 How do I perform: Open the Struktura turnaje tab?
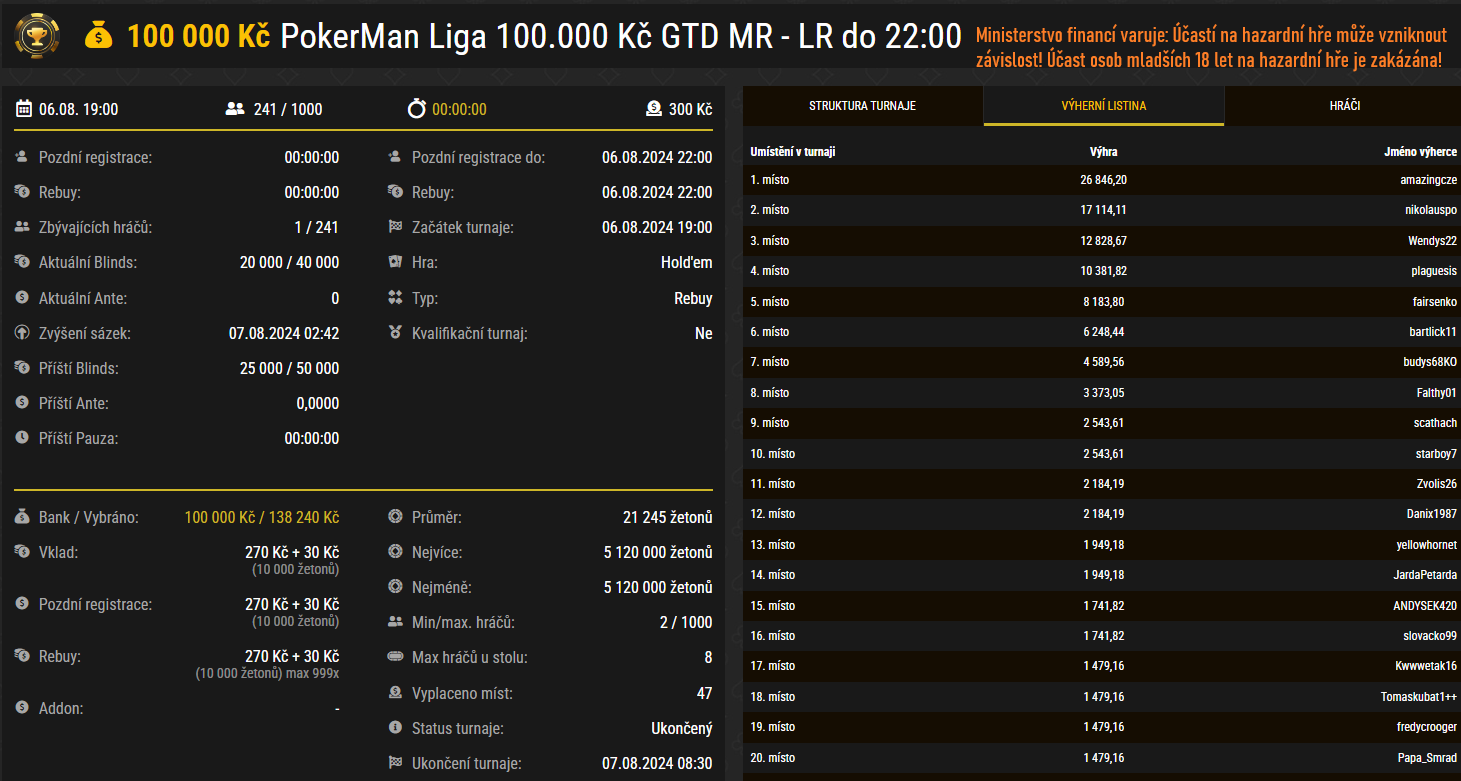[862, 106]
